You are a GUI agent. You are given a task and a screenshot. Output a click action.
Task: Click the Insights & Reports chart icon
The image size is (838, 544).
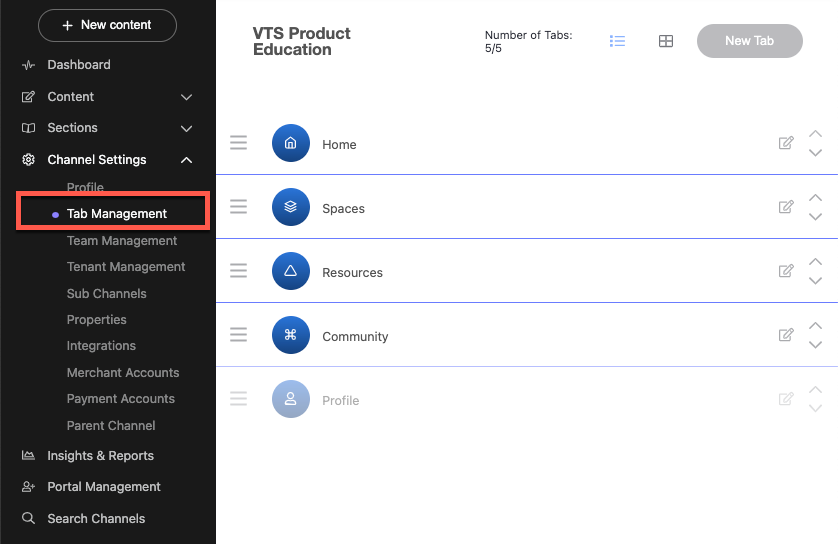[28, 455]
